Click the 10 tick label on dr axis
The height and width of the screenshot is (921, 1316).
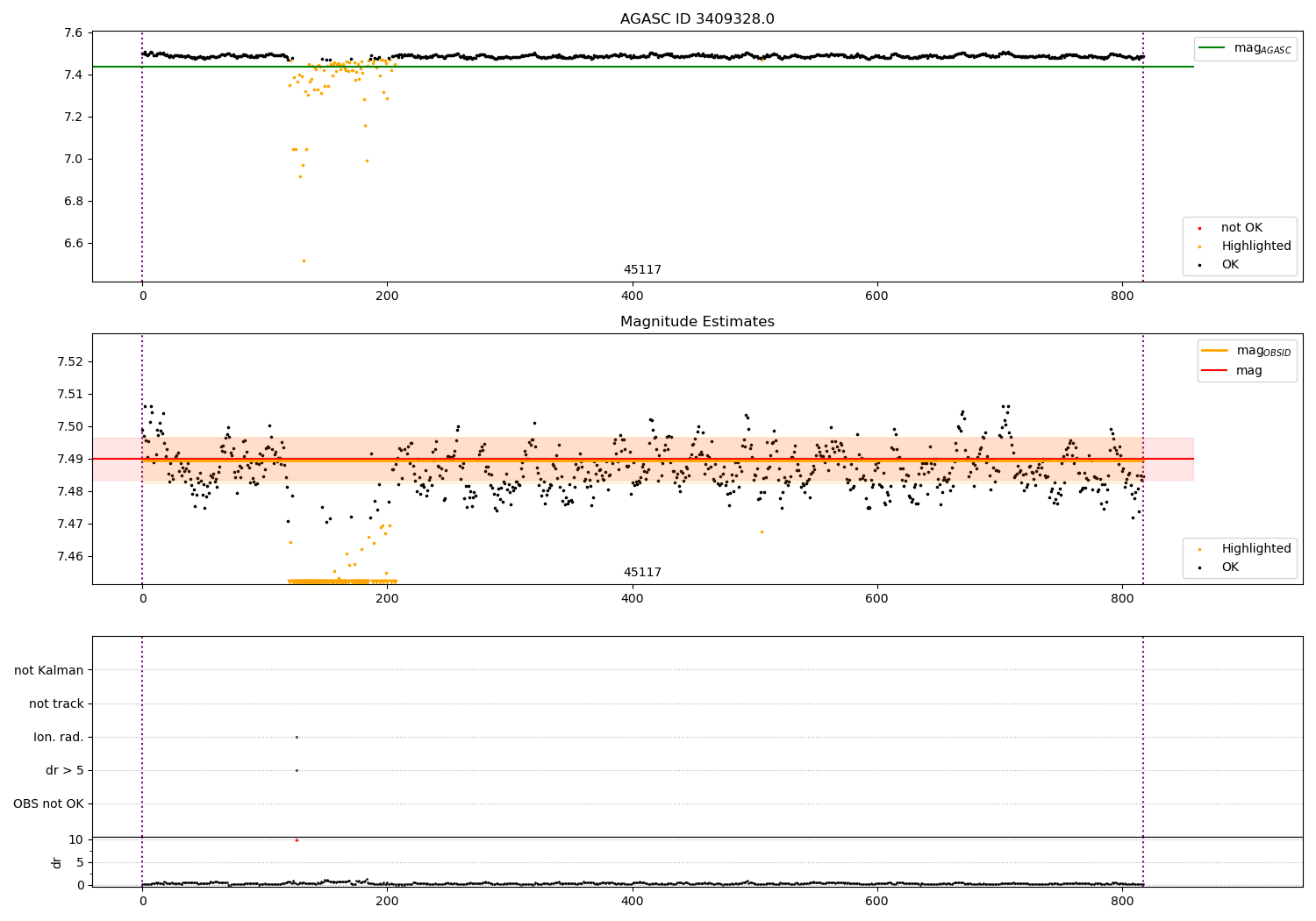(x=76, y=839)
